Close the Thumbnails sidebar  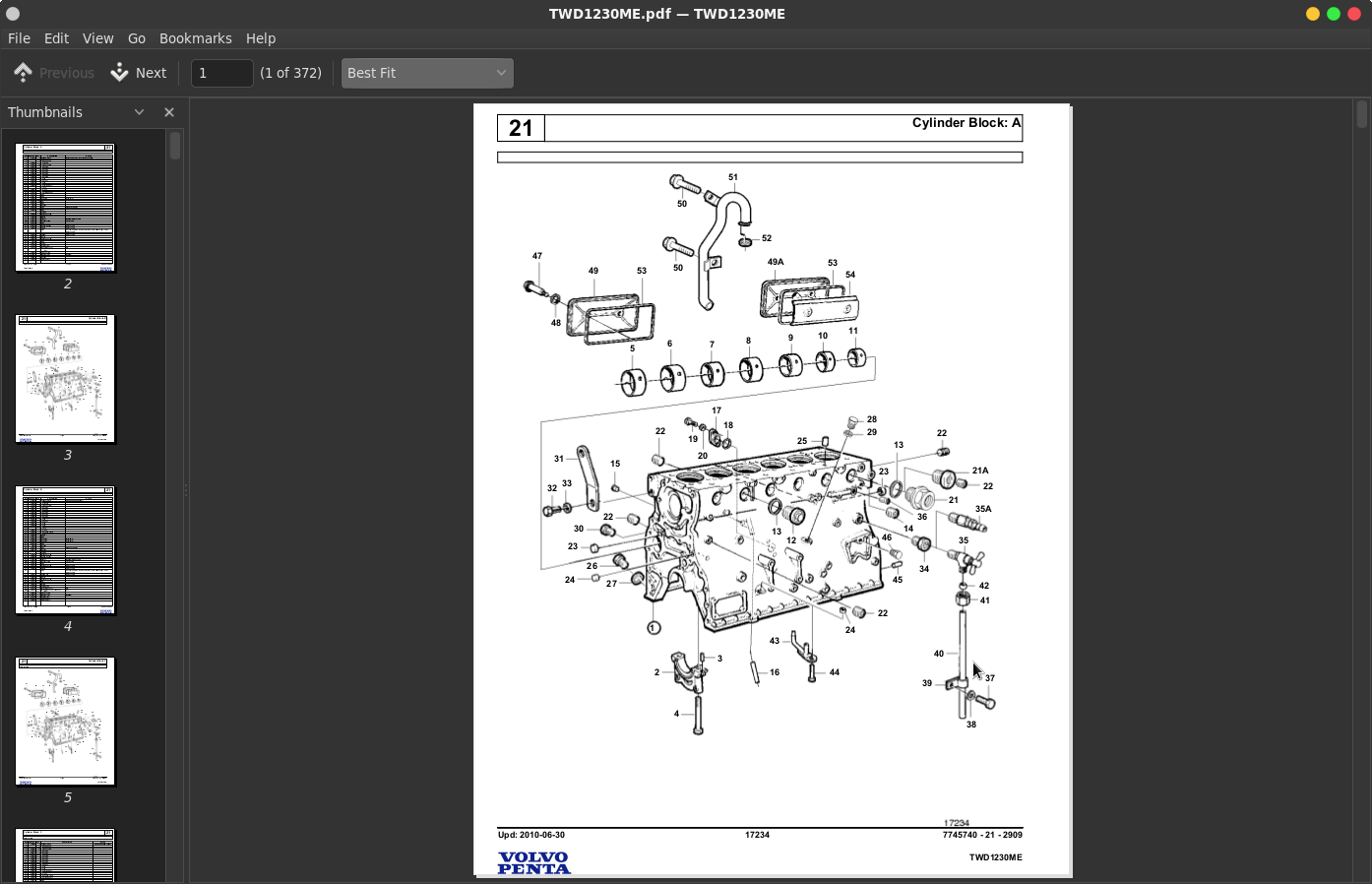(169, 112)
